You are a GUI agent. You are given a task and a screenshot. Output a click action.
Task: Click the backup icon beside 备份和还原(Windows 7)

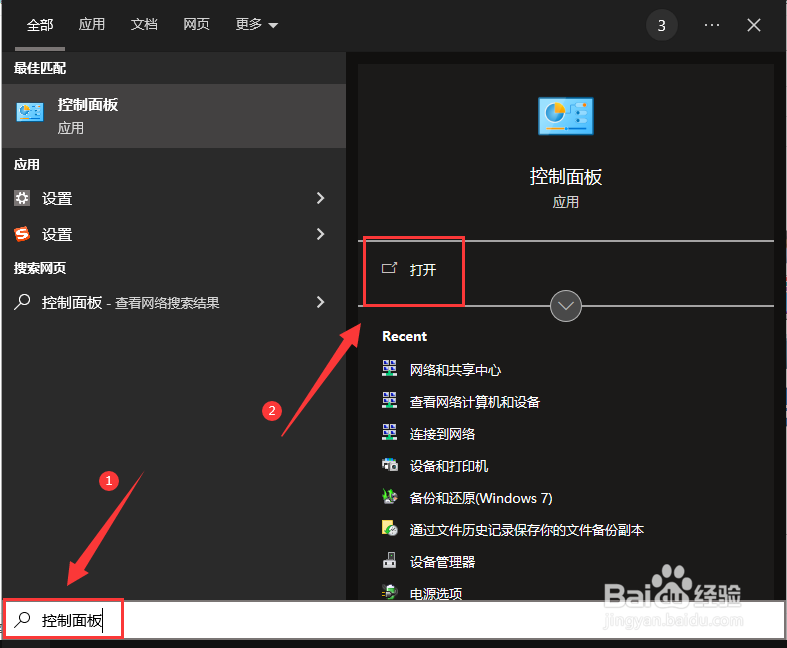click(389, 497)
